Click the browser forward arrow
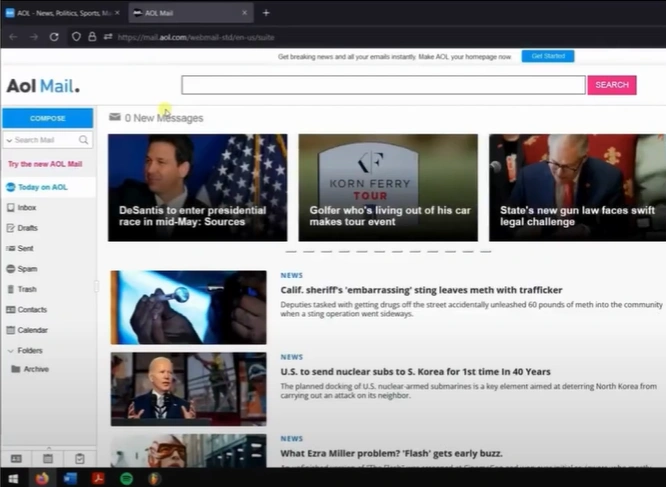 [34, 37]
